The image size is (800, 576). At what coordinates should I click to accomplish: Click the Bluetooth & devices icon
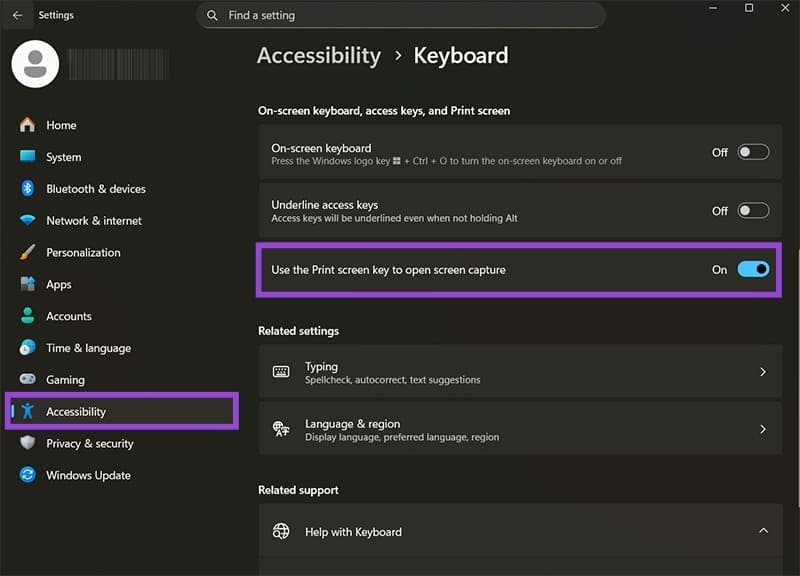(27, 189)
